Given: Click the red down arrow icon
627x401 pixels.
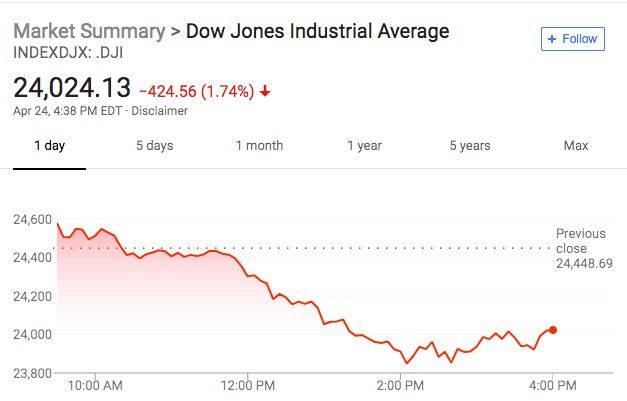Looking at the screenshot, I should click(x=264, y=91).
